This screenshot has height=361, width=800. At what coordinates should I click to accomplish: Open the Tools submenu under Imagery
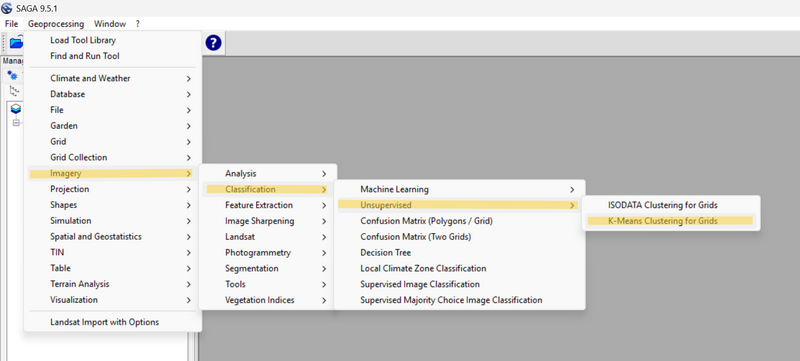point(267,285)
